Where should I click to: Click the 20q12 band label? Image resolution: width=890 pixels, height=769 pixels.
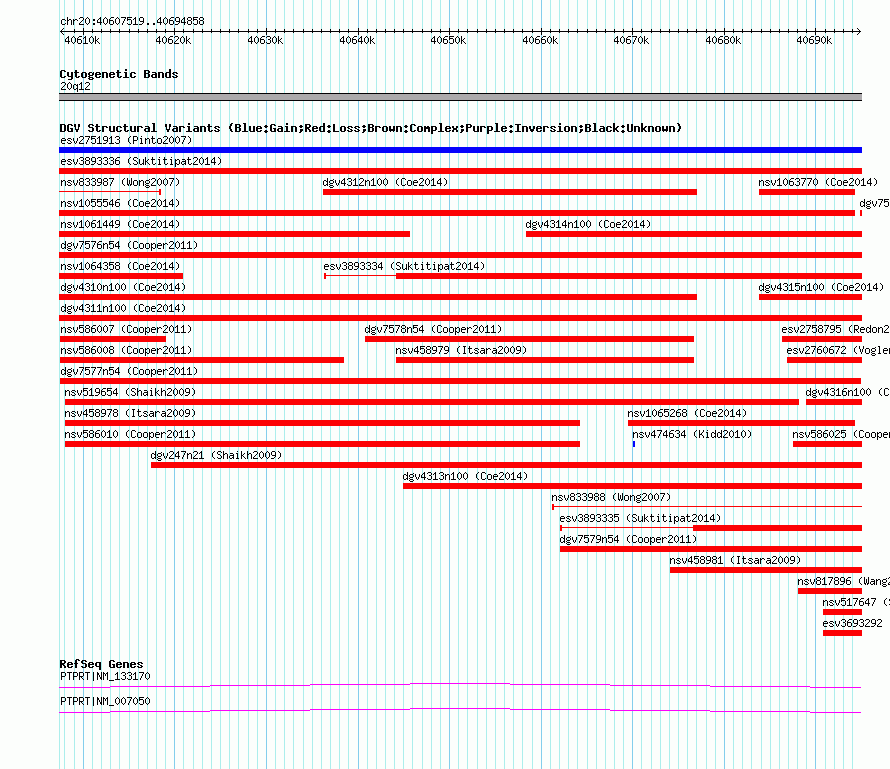click(75, 86)
